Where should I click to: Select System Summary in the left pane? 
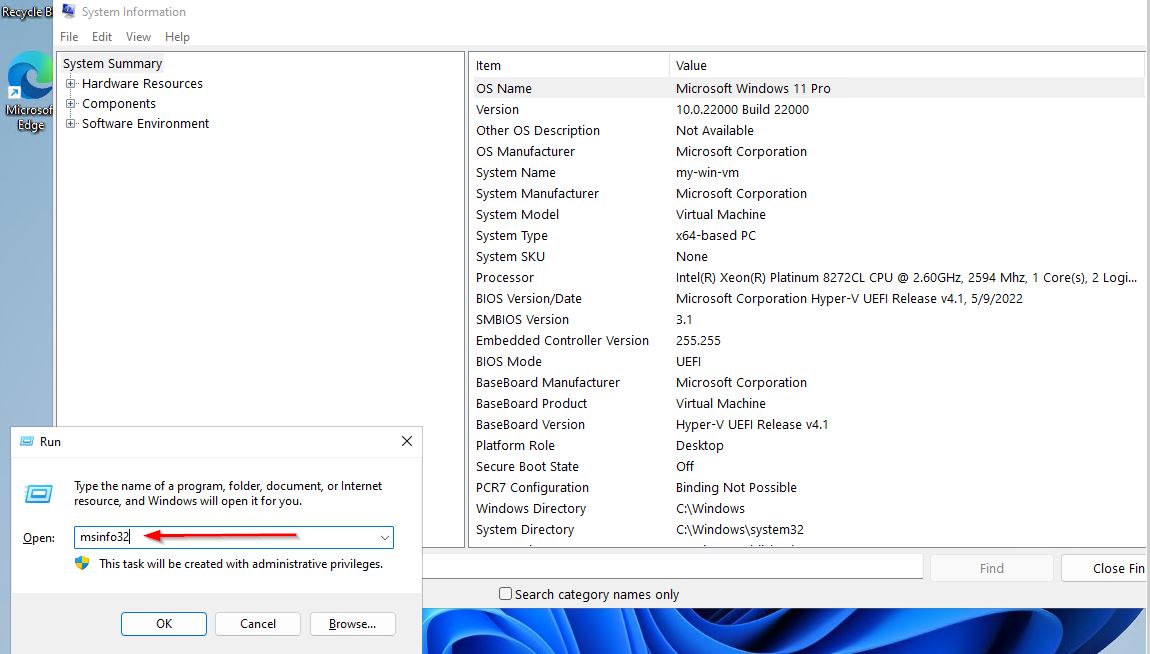(x=111, y=63)
